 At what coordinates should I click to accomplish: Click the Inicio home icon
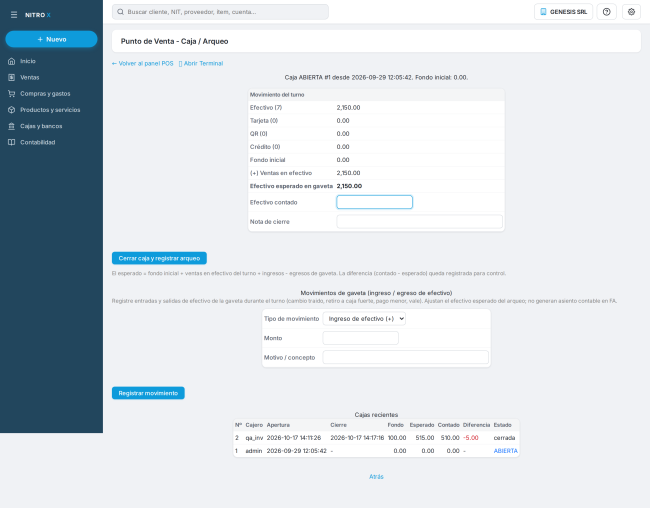click(x=12, y=61)
